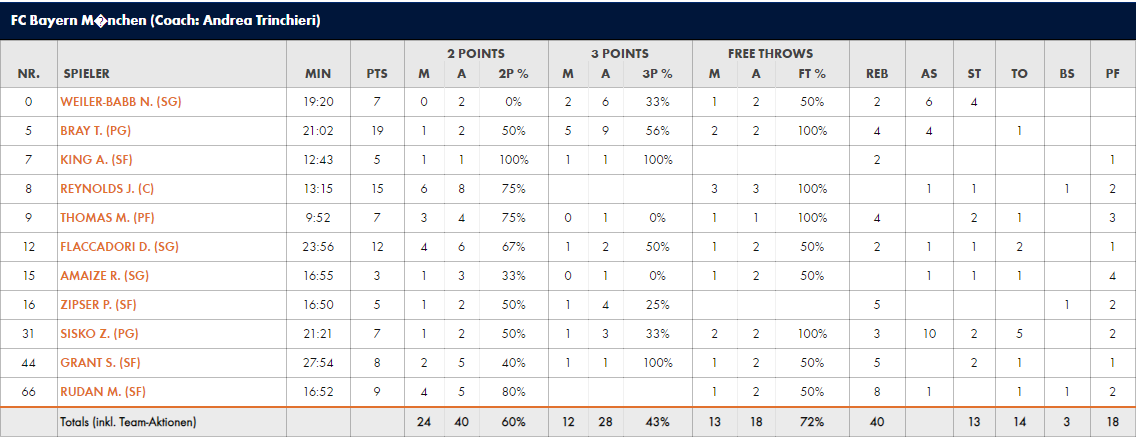1138x438 pixels.
Task: Click the Bray T. (PG) player name
Action: (x=96, y=130)
